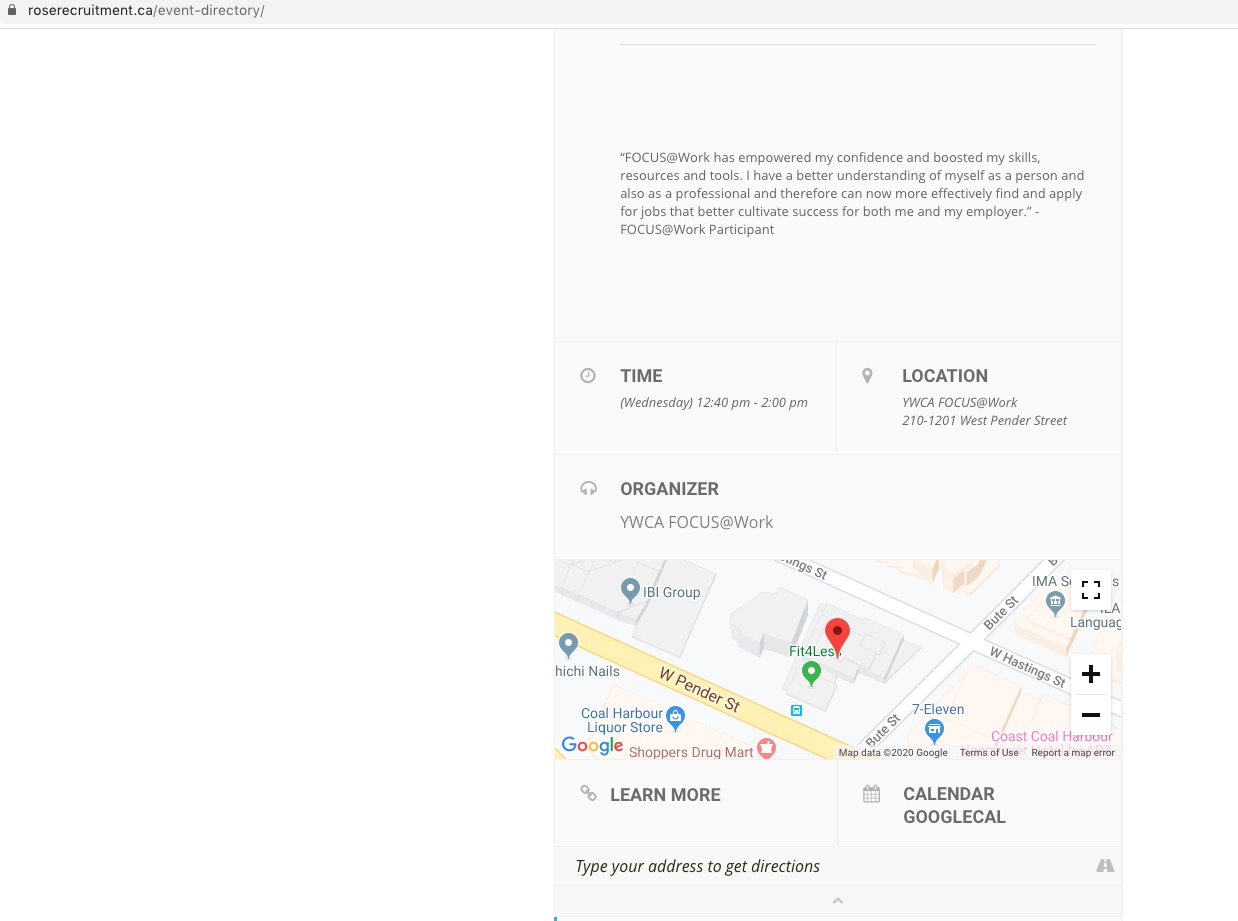Click the Google logo on the map
The width and height of the screenshot is (1238, 921).
tap(592, 746)
